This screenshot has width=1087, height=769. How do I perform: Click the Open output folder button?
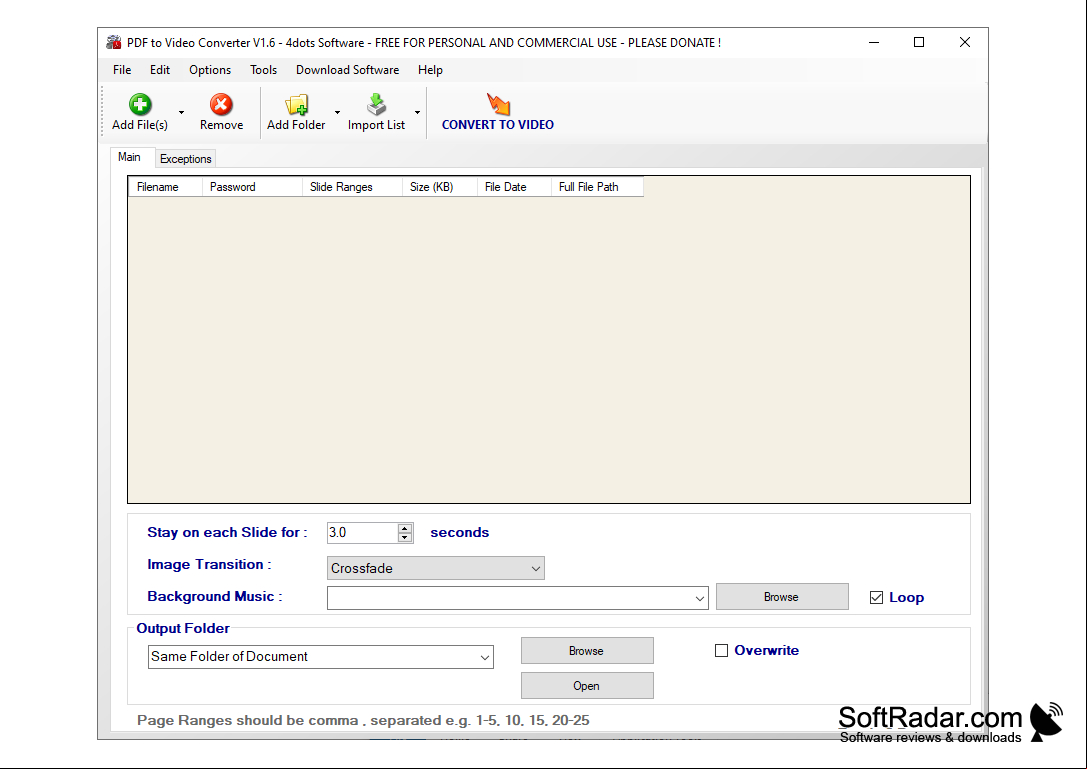point(587,686)
